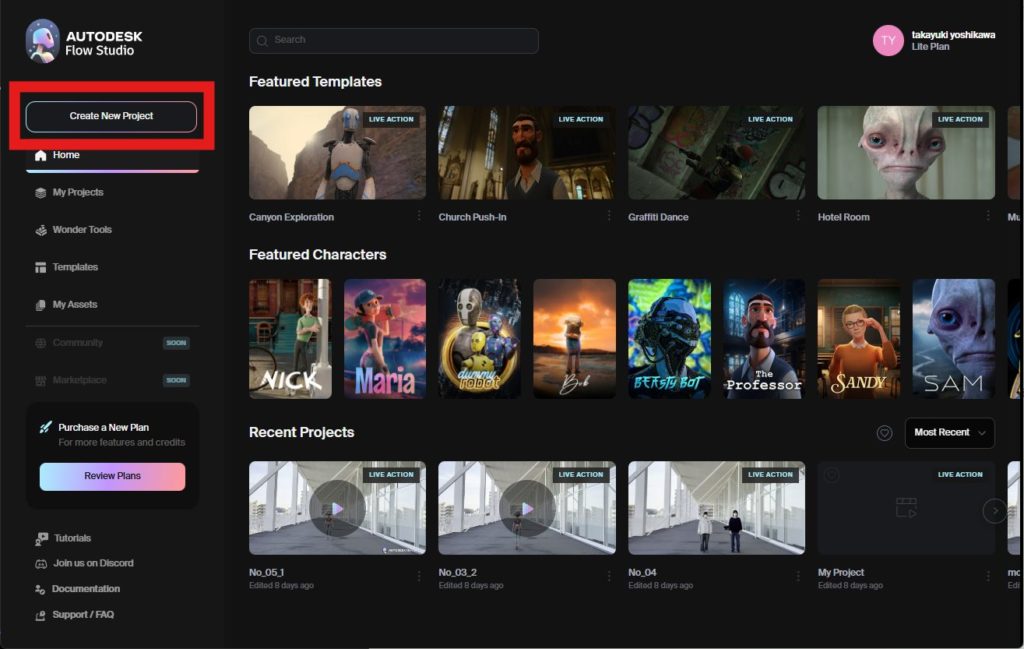Click the Join us on Discord icon
Viewport: 1024px width, 649px height.
(x=40, y=564)
